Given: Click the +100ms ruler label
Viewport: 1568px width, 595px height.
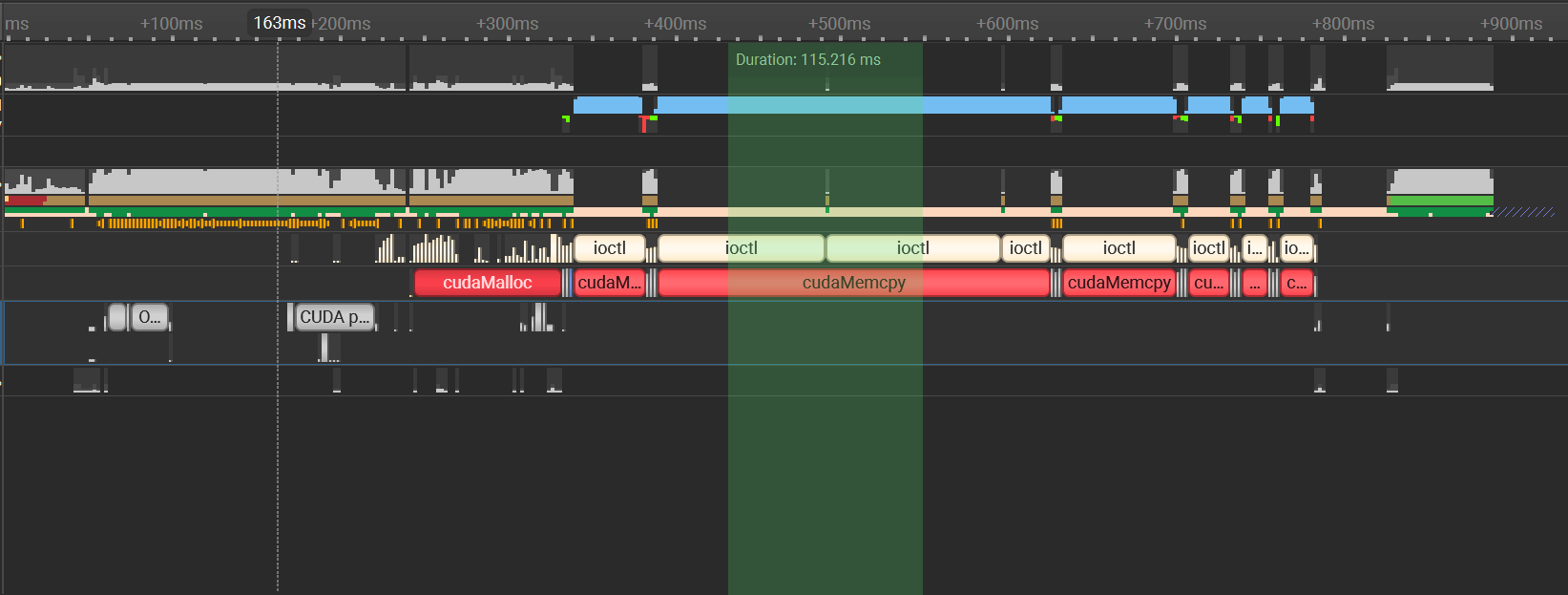Looking at the screenshot, I should (172, 24).
